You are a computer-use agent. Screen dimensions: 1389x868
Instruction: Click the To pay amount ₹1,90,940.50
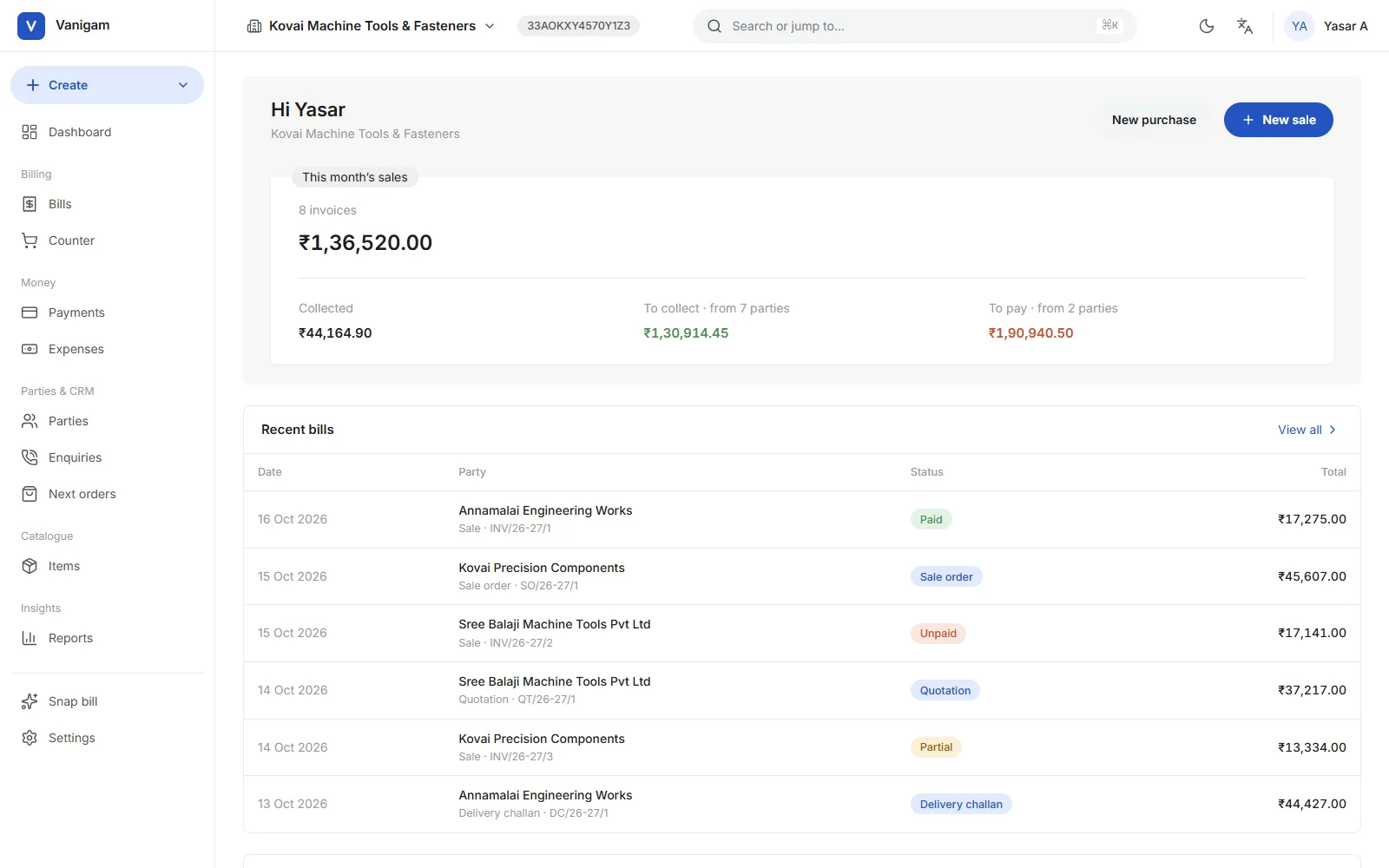pyautogui.click(x=1030, y=333)
